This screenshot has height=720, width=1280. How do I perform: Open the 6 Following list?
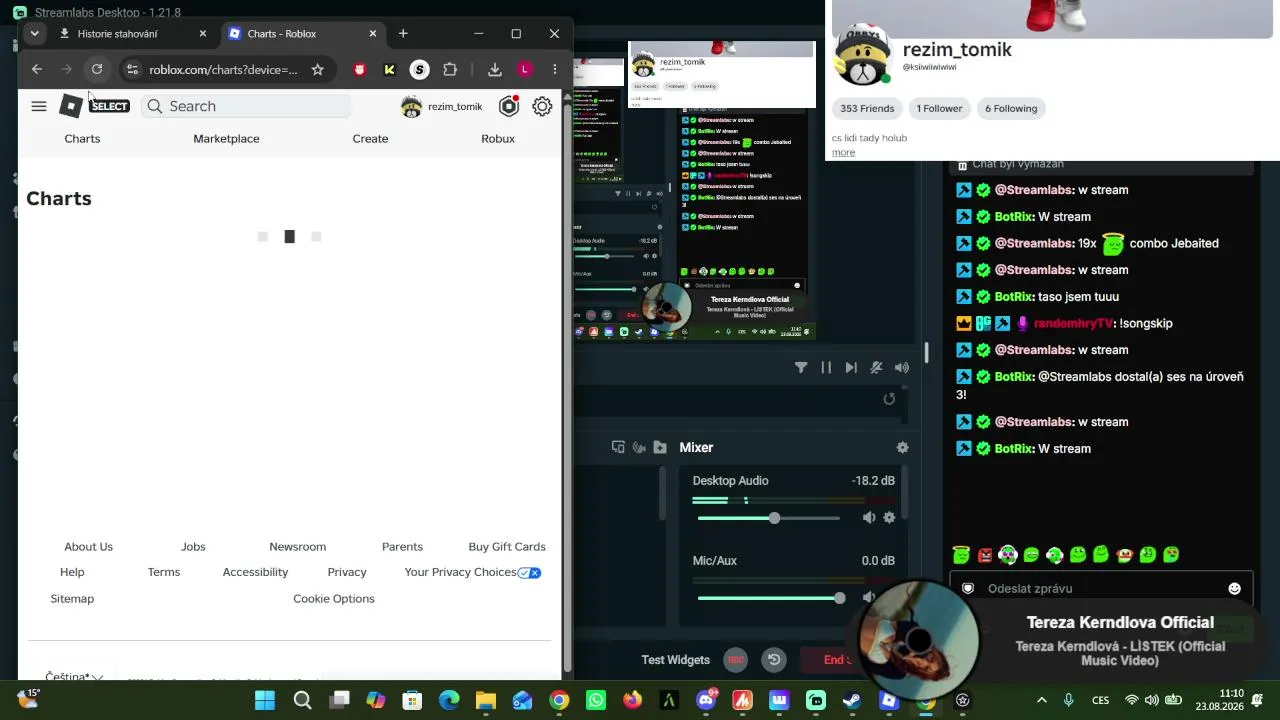[1011, 108]
